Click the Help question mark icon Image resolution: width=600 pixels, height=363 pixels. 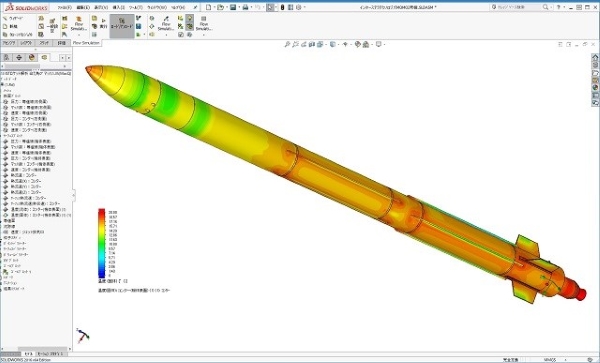point(559,7)
